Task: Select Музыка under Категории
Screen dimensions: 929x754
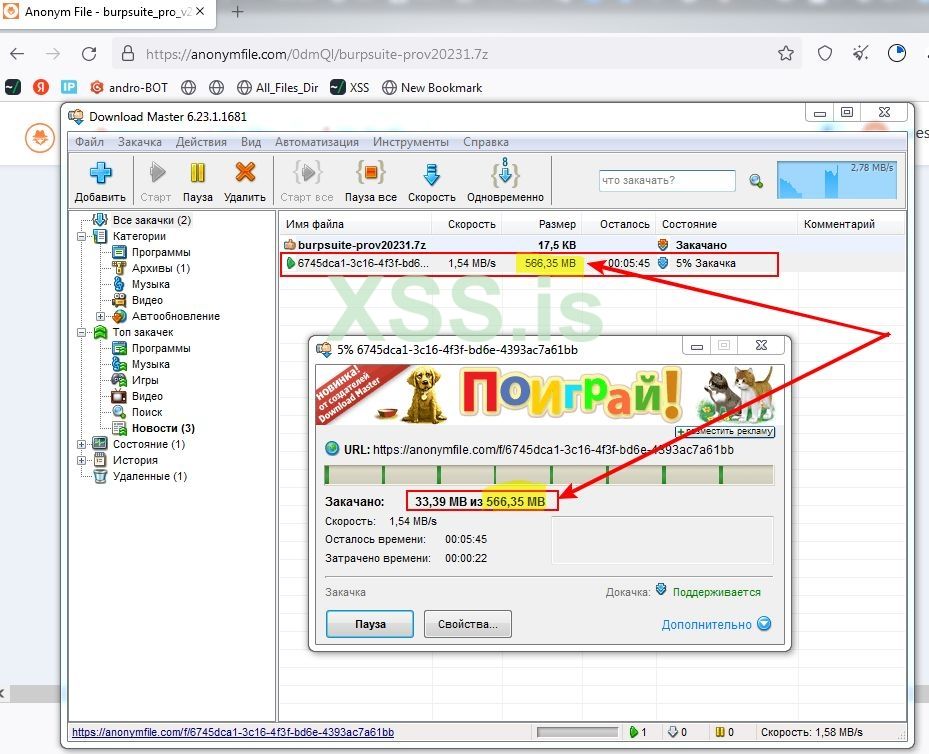Action: tap(150, 284)
